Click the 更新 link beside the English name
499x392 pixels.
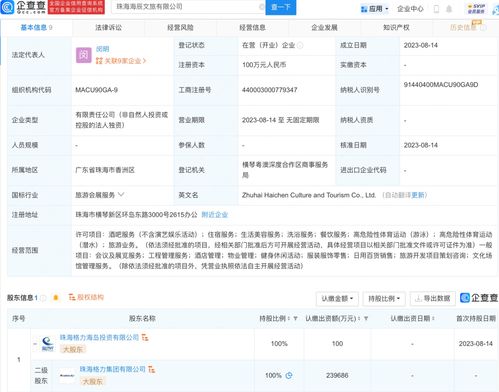pyautogui.click(x=418, y=195)
